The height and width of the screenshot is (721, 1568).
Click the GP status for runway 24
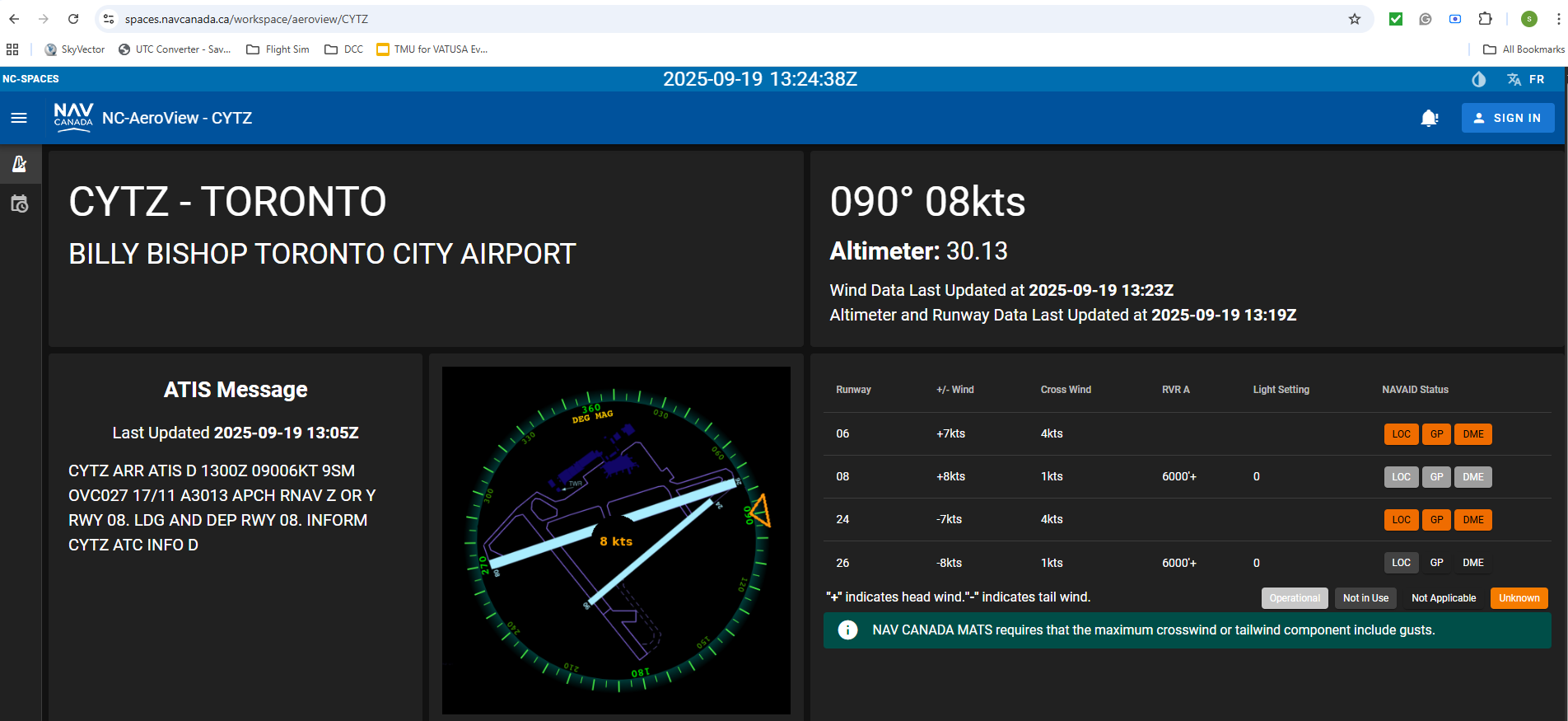click(1437, 520)
